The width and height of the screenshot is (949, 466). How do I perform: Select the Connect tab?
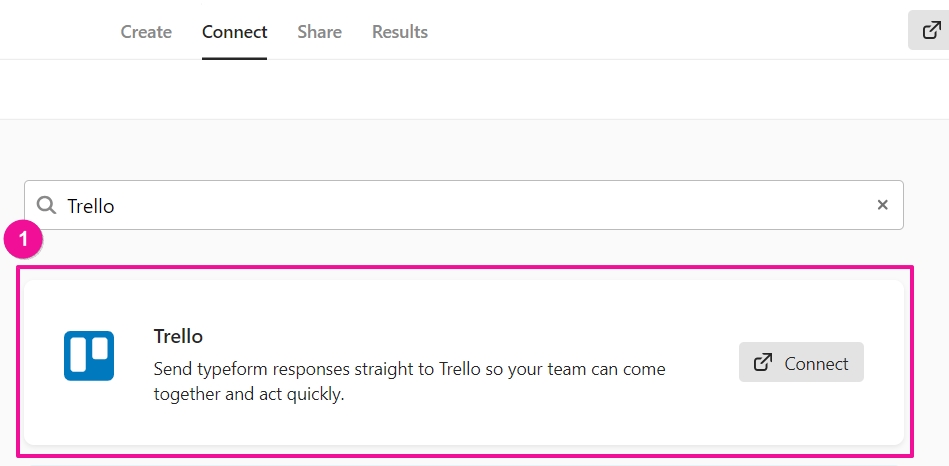tap(234, 32)
